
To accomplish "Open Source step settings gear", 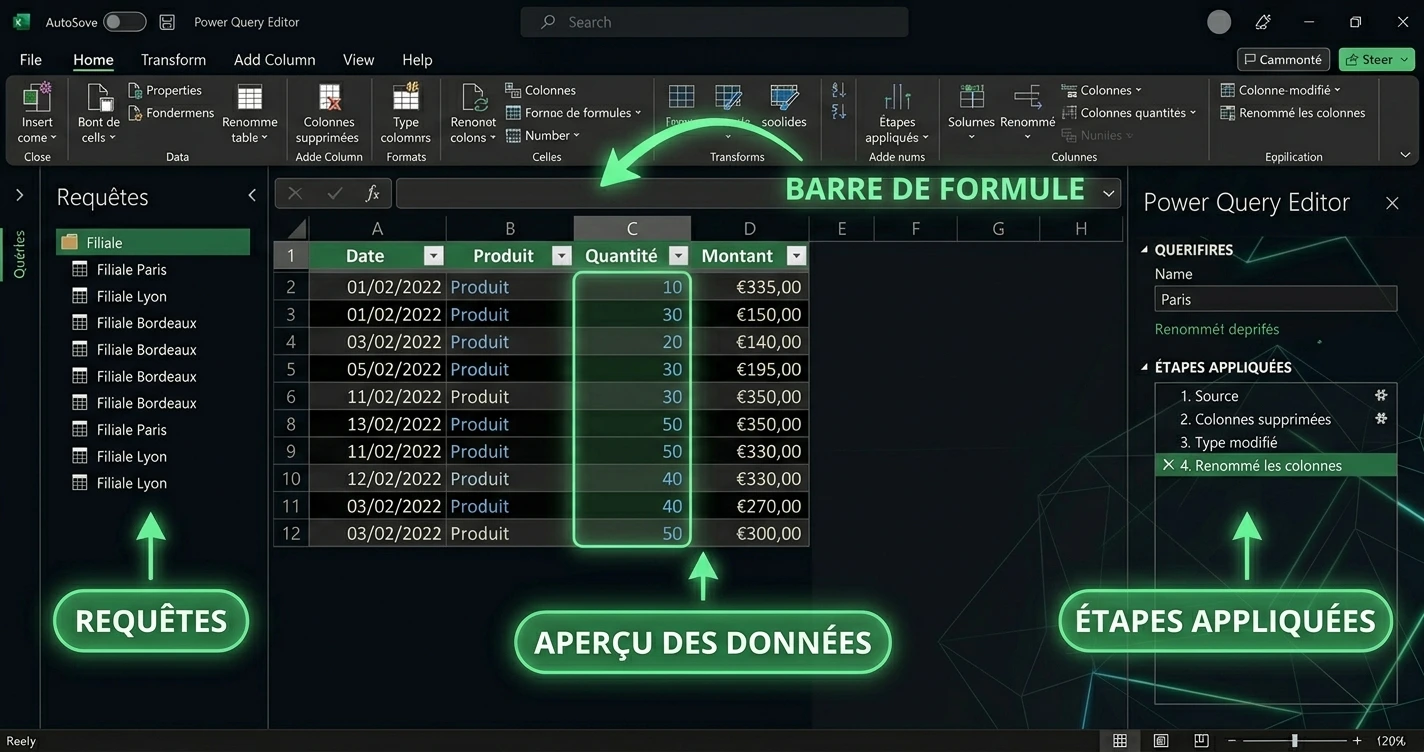I will (1381, 395).
